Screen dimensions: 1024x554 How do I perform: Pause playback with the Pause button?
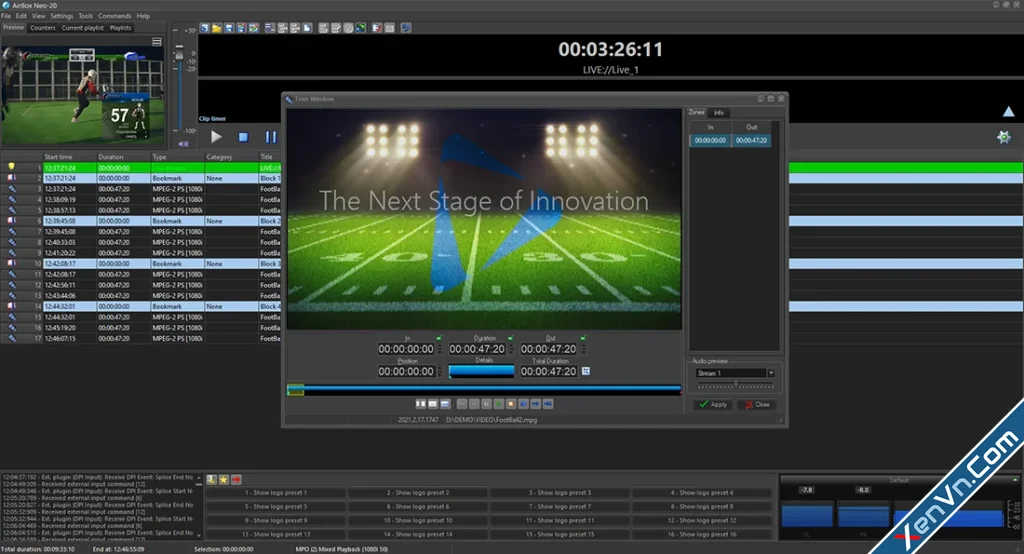[270, 137]
